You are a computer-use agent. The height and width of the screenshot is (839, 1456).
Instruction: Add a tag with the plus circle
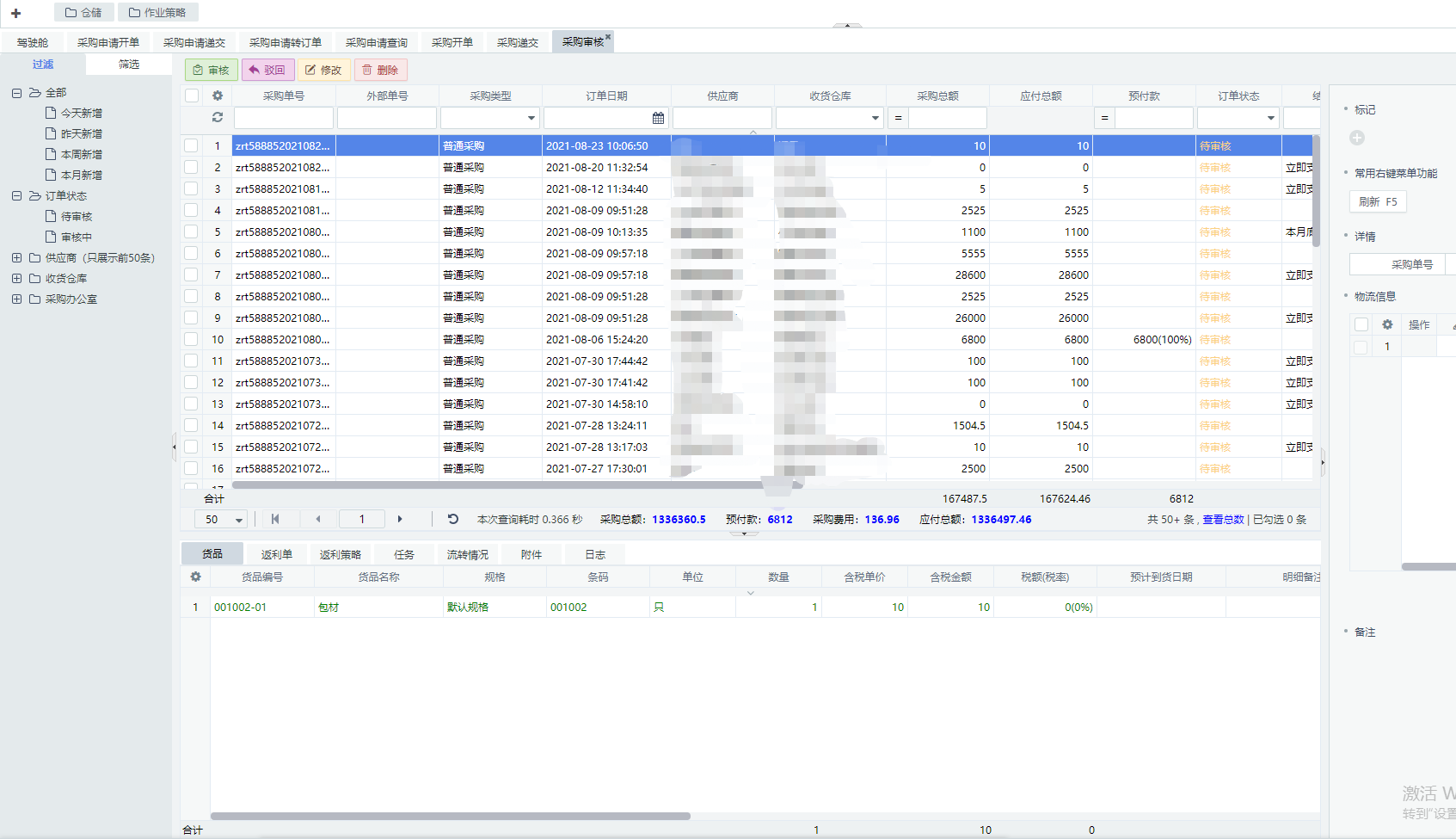pyautogui.click(x=1357, y=138)
